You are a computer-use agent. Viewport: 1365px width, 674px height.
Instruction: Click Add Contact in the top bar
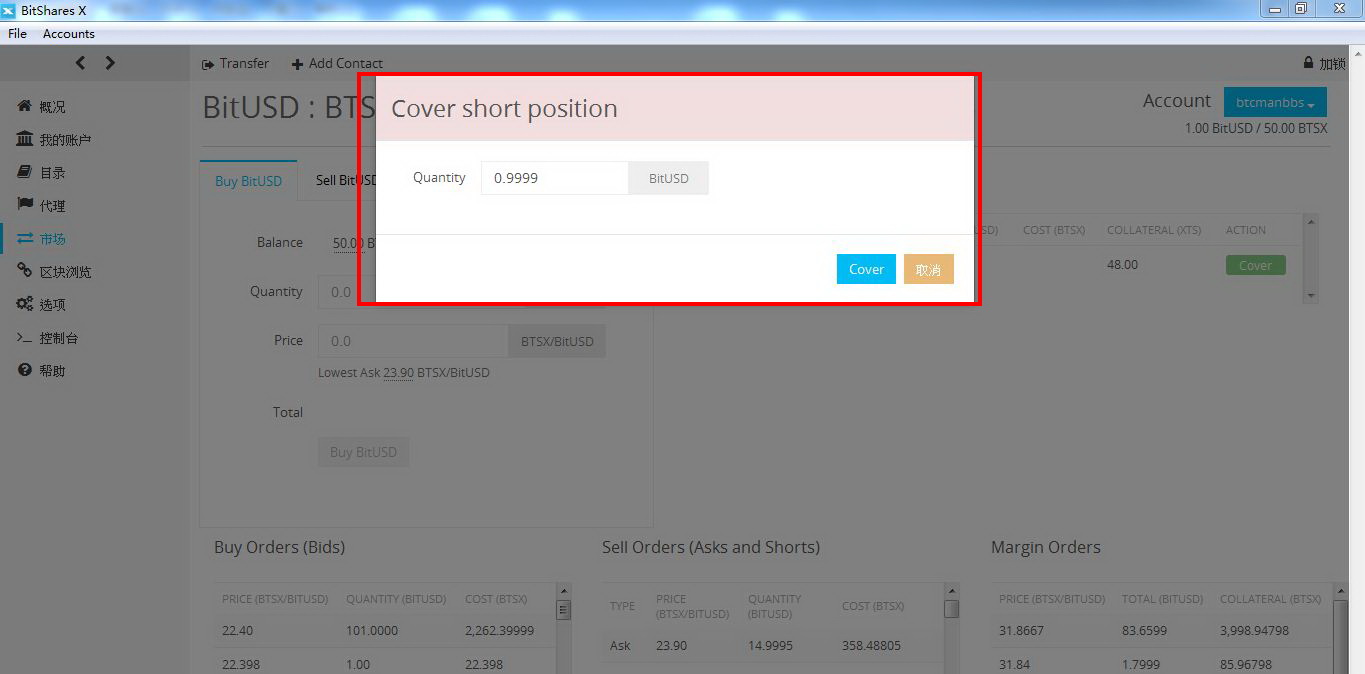(x=337, y=63)
